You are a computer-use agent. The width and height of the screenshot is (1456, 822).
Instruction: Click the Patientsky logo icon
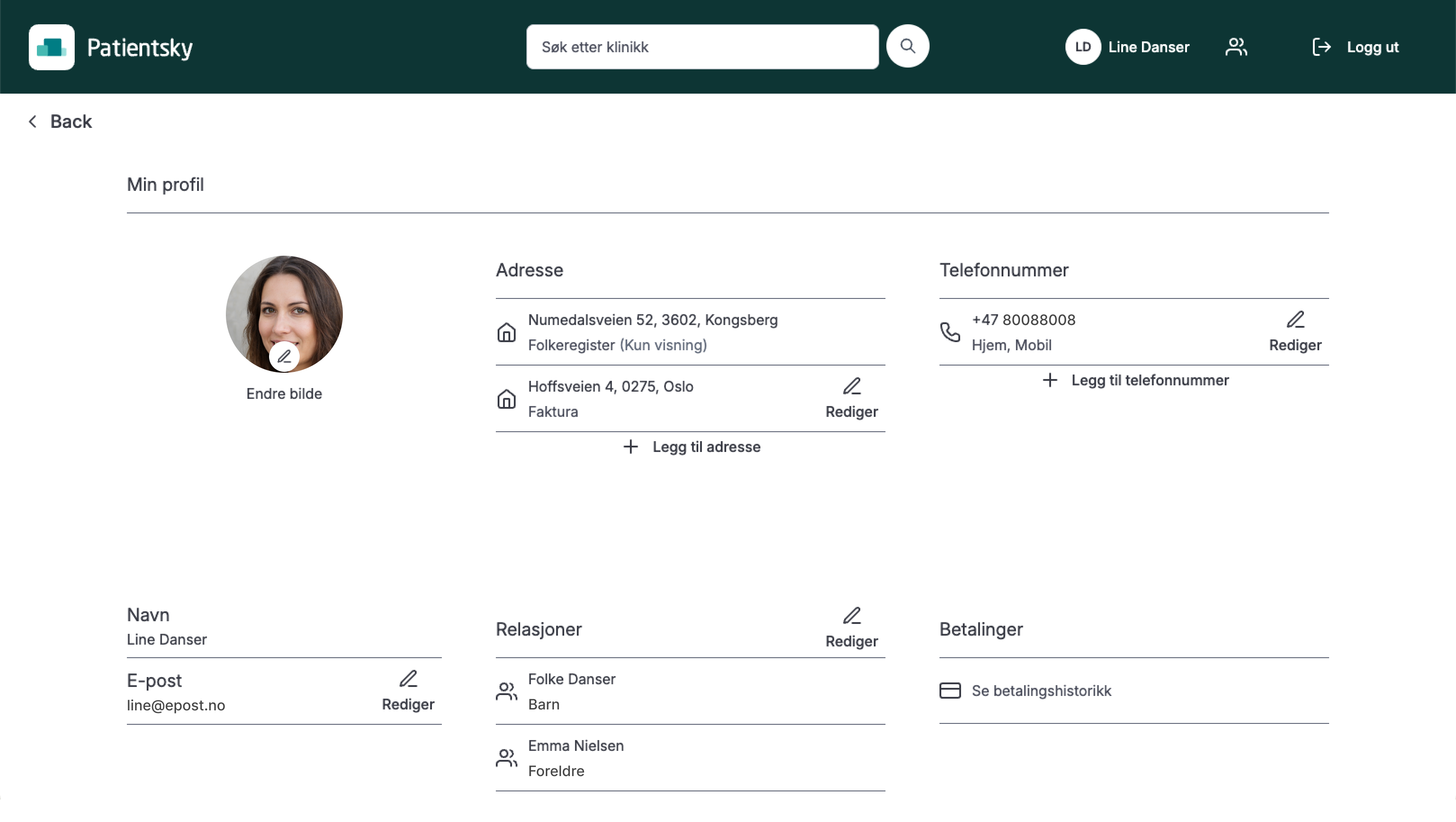(51, 47)
